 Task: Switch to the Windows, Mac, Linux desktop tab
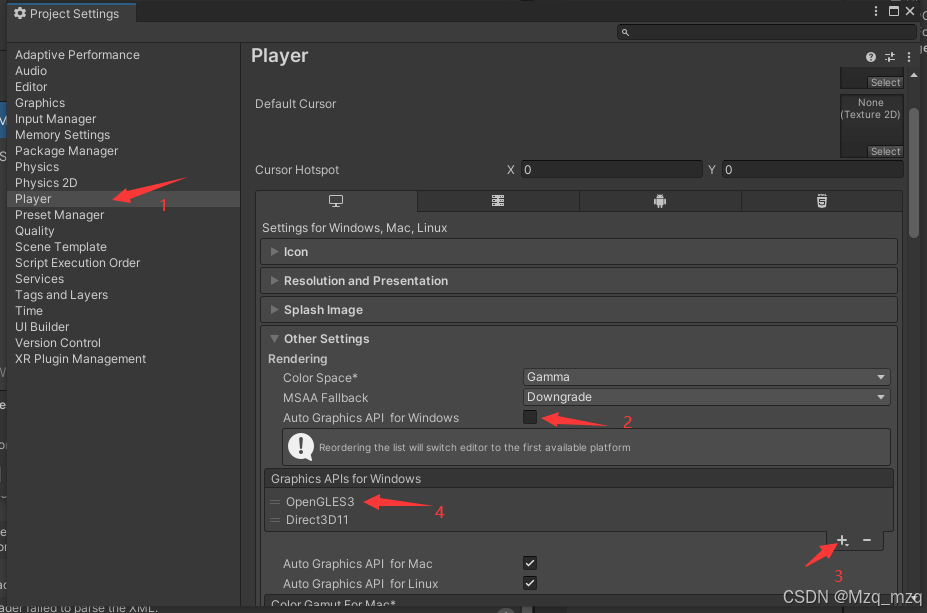(336, 201)
